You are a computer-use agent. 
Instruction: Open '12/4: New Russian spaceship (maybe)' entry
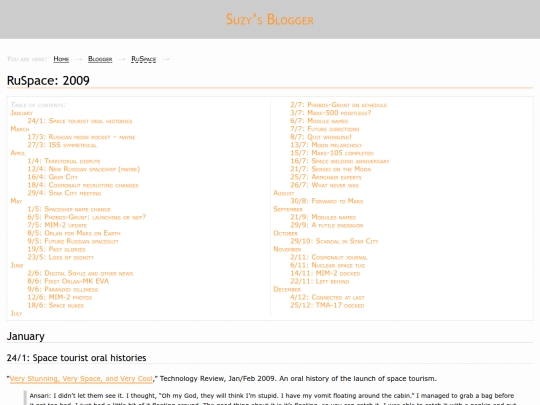pos(84,169)
